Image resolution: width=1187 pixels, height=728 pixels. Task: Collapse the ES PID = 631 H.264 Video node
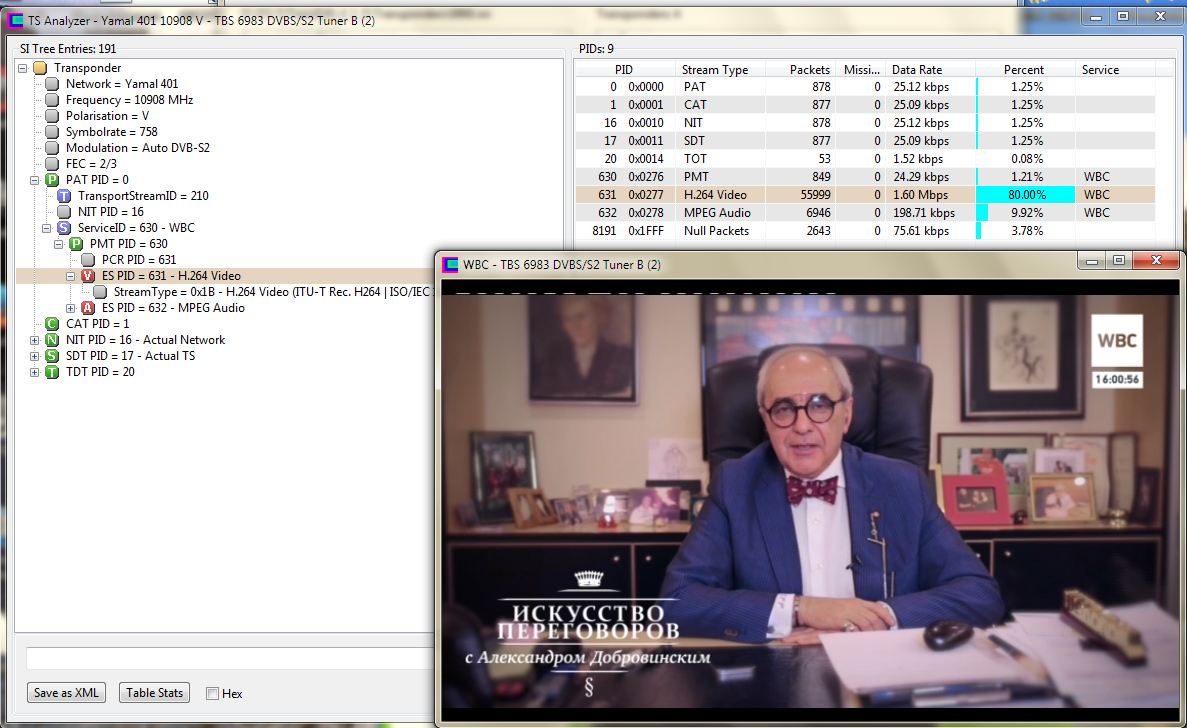(x=71, y=276)
